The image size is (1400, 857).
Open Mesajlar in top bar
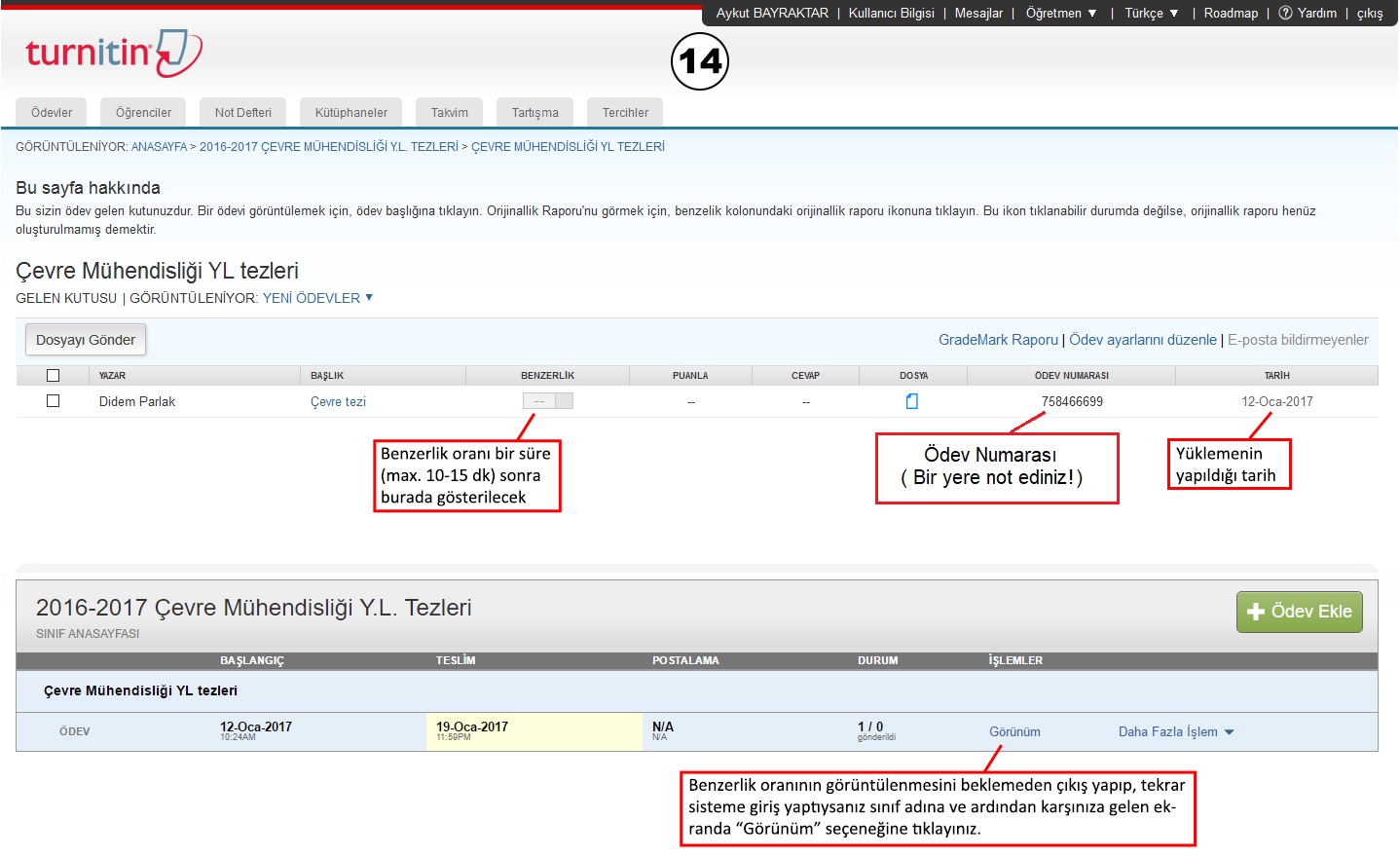coord(978,13)
